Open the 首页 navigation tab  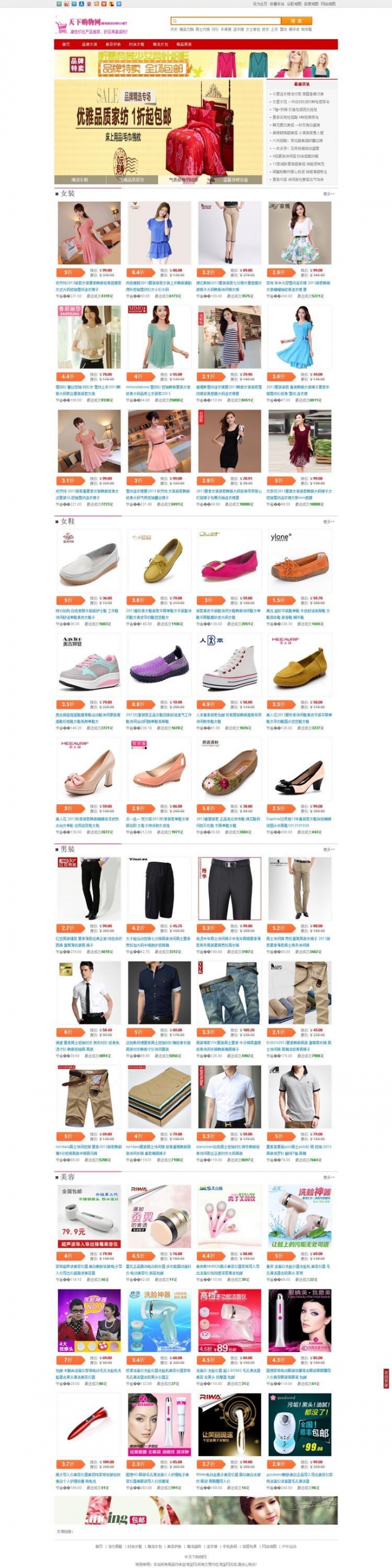pos(66,44)
